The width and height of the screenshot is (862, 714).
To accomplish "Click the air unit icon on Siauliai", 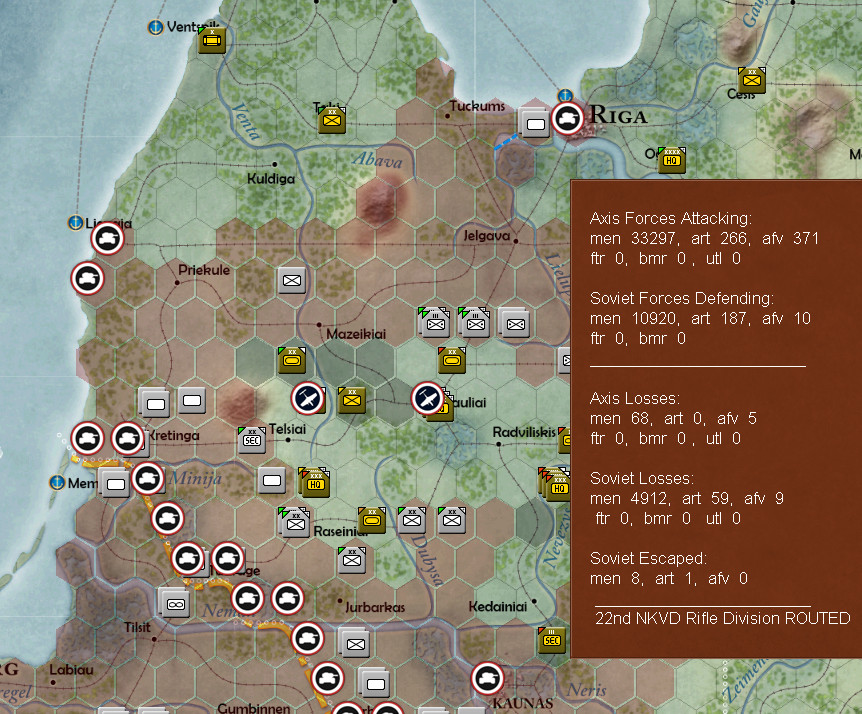I will [x=427, y=398].
